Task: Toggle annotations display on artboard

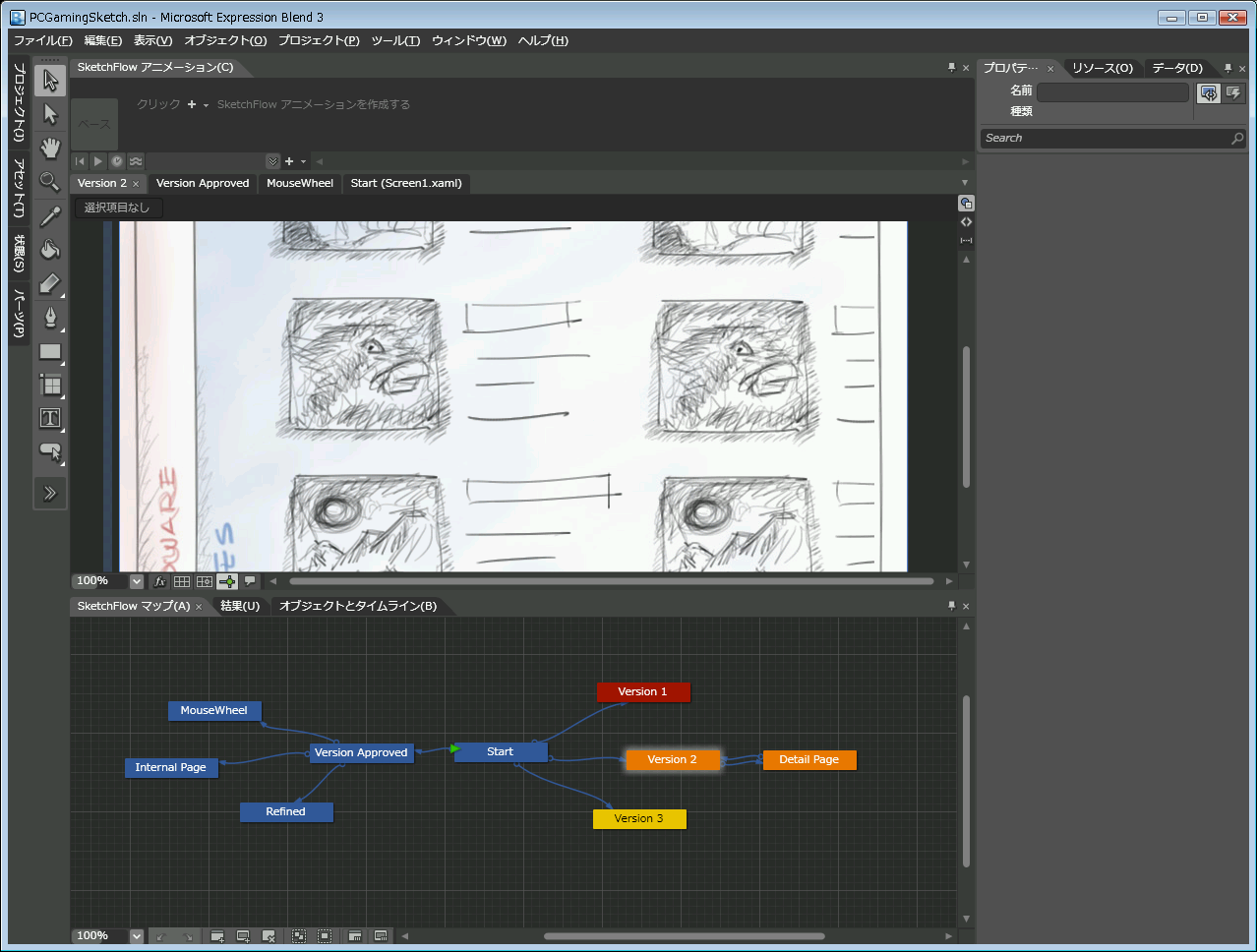Action: (x=250, y=581)
